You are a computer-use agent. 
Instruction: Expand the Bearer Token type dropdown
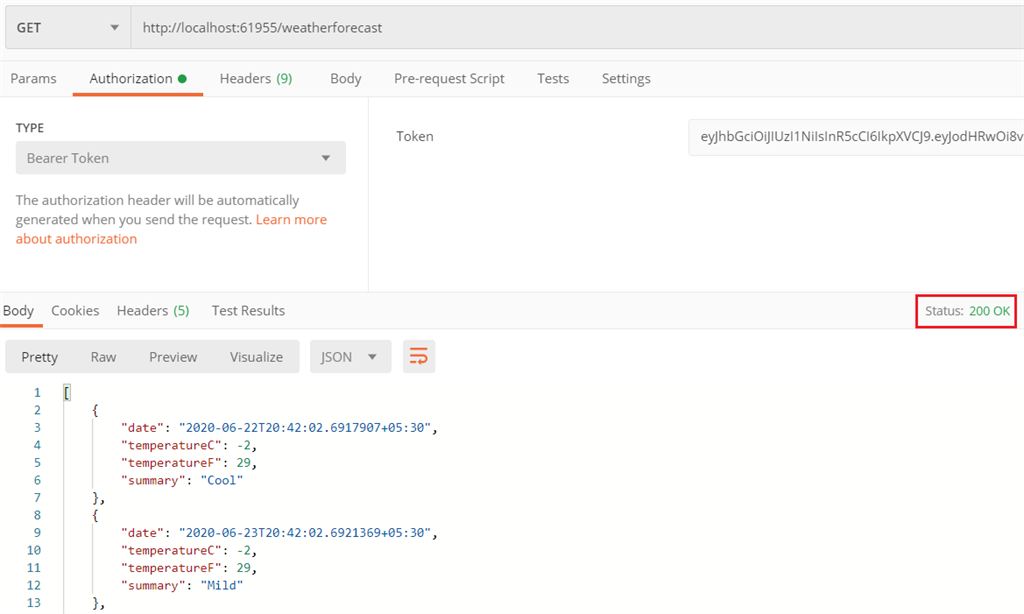tap(180, 158)
